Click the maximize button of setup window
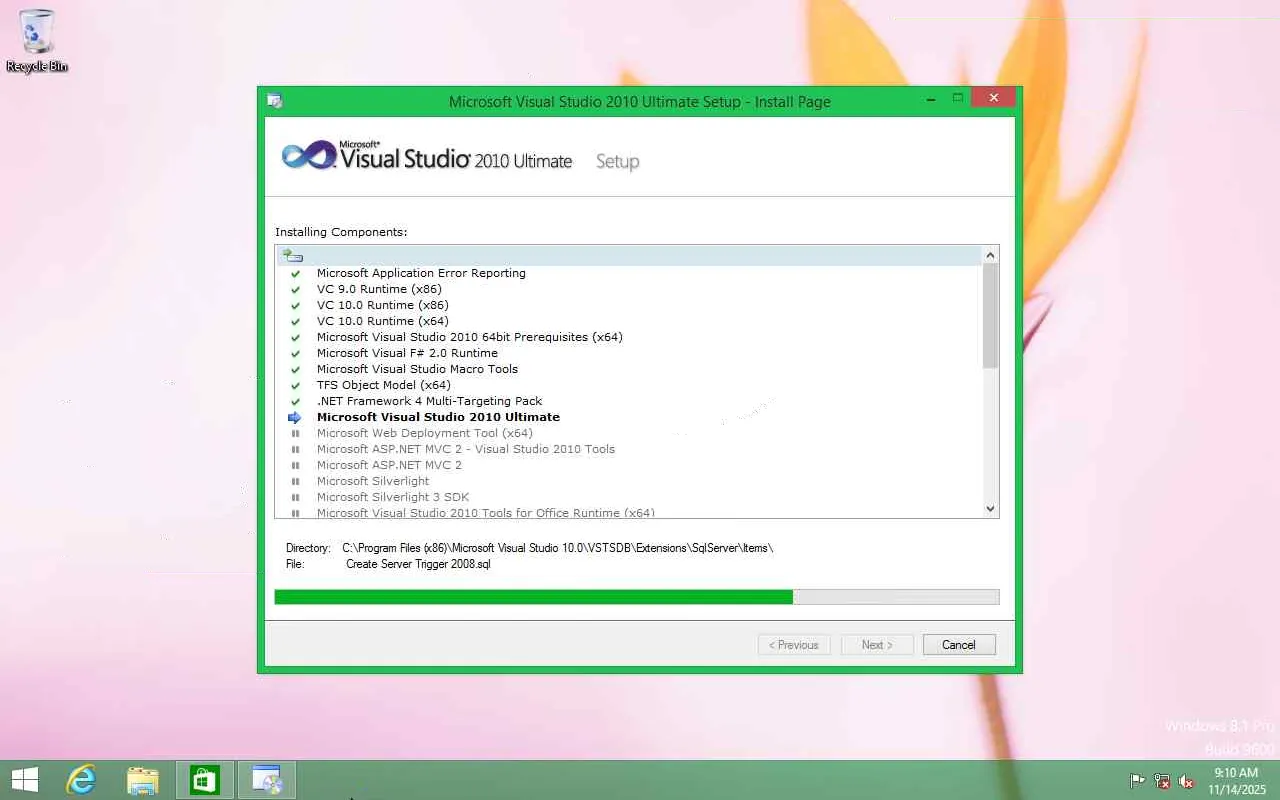The height and width of the screenshot is (800, 1280). (x=957, y=98)
